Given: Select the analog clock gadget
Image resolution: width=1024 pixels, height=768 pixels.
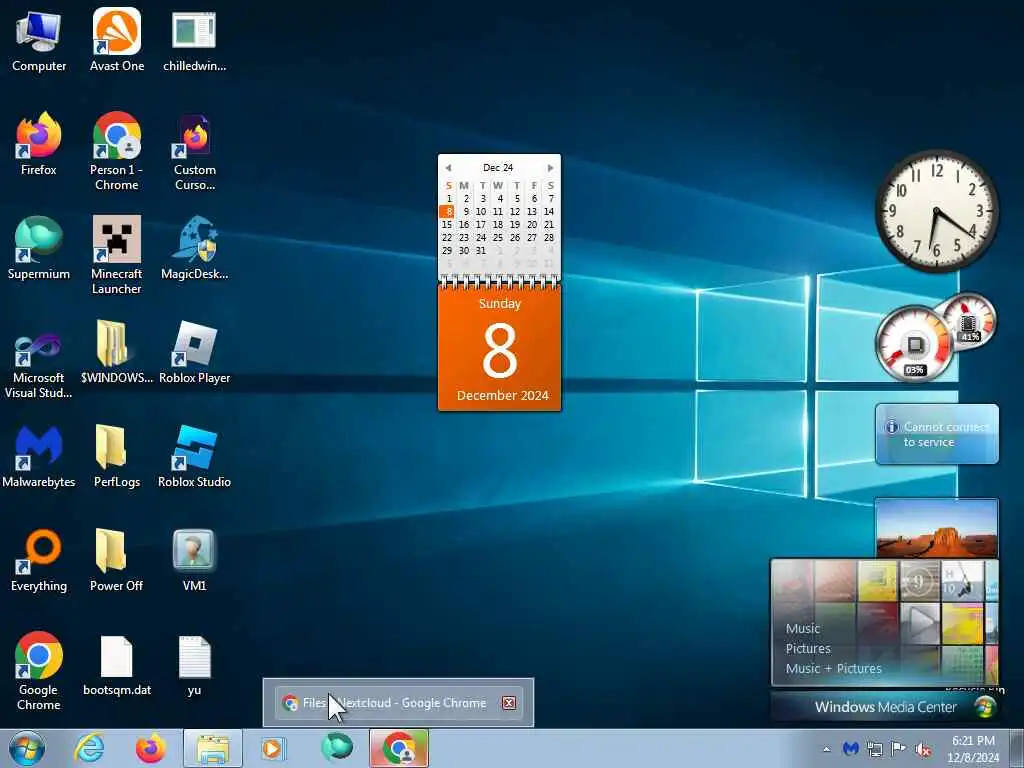Looking at the screenshot, I should [936, 211].
